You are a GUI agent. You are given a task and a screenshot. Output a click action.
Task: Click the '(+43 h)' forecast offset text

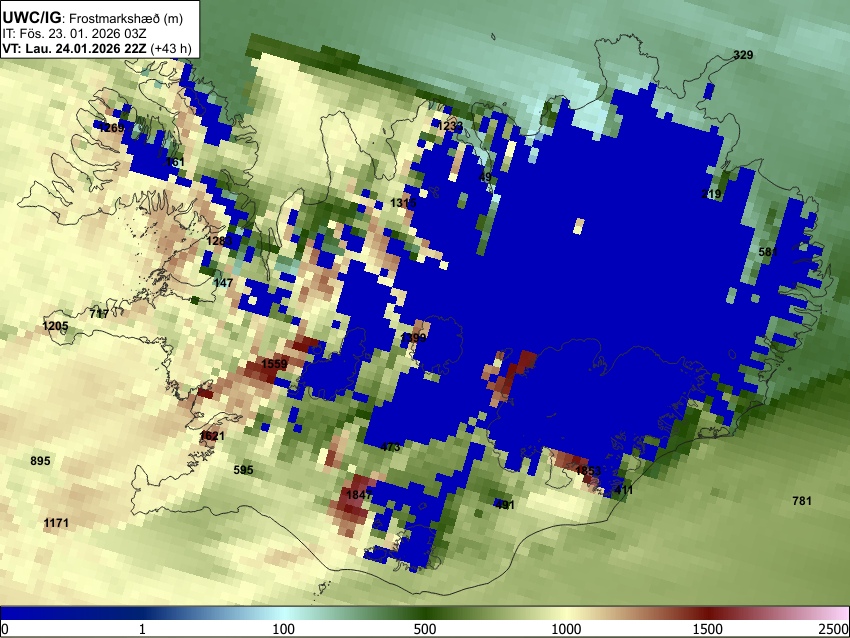coord(171,48)
